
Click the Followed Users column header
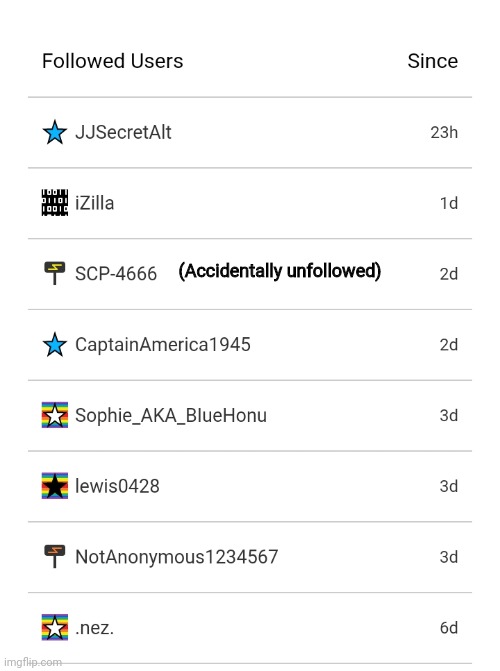[113, 61]
